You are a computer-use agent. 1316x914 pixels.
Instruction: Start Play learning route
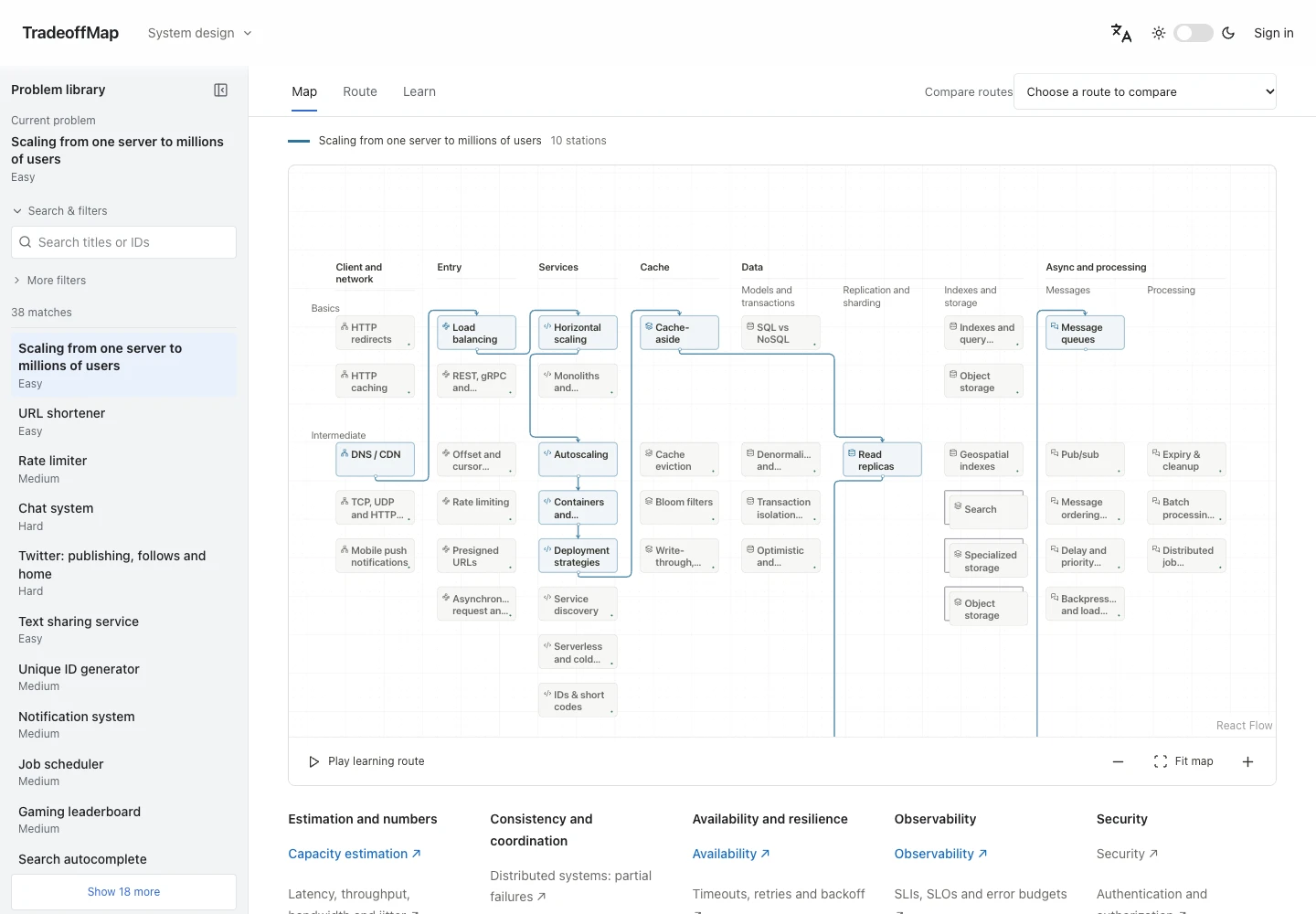[366, 761]
